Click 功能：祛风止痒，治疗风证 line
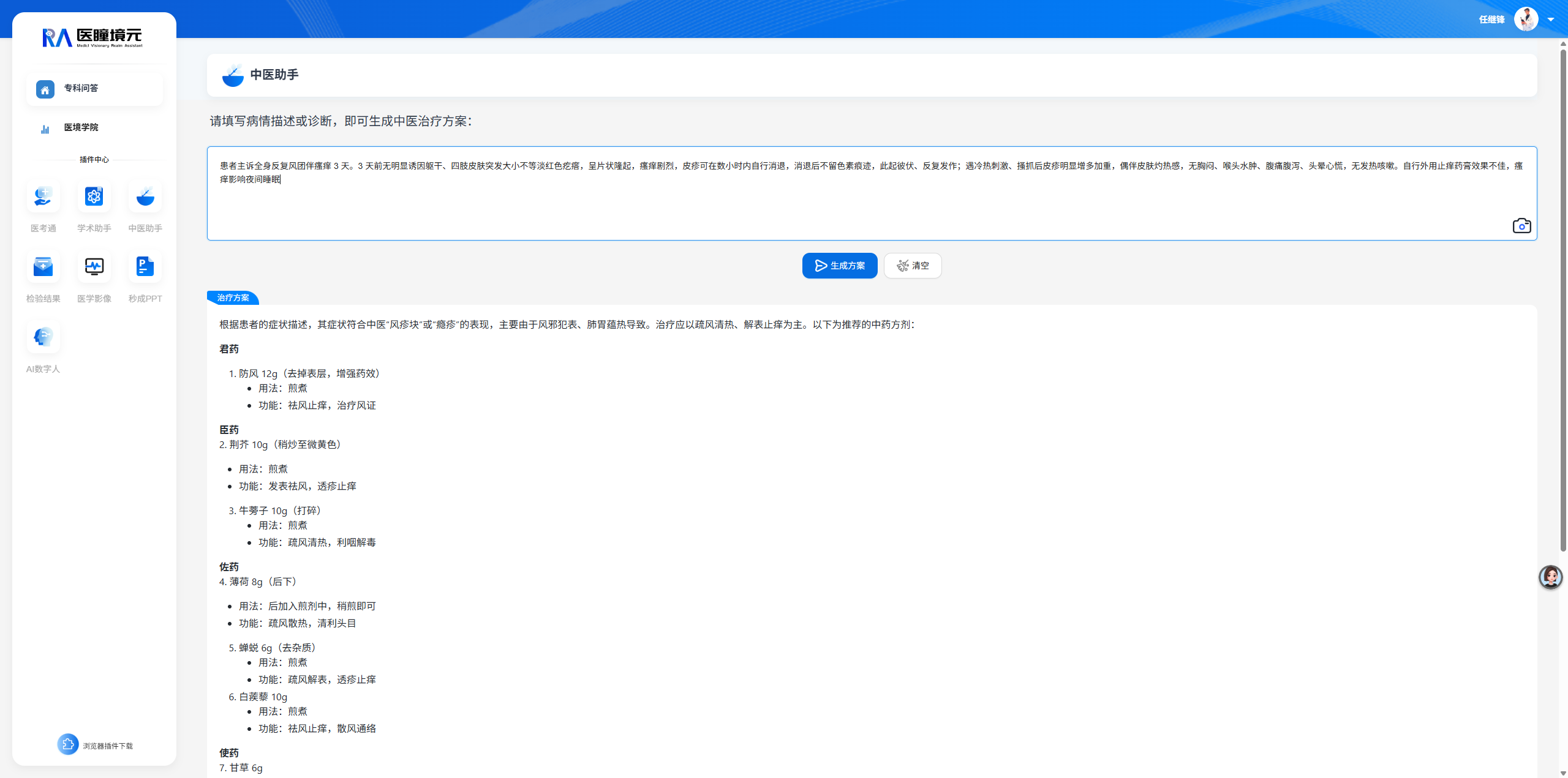 pyautogui.click(x=317, y=405)
